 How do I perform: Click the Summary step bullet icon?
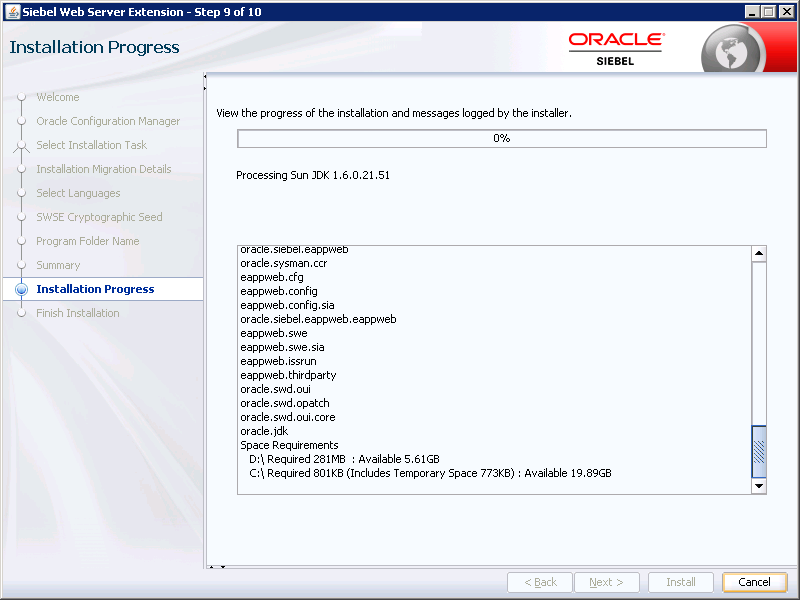[x=21, y=265]
